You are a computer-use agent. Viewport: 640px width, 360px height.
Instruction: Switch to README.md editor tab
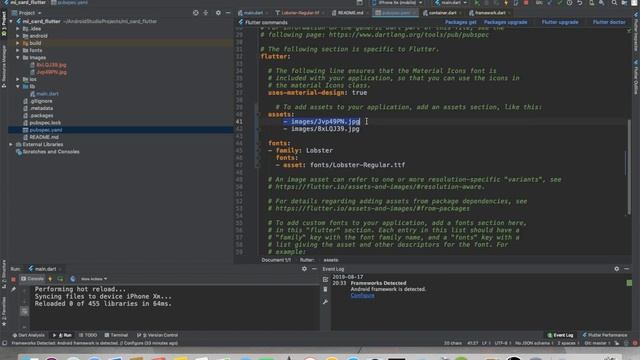pyautogui.click(x=351, y=13)
